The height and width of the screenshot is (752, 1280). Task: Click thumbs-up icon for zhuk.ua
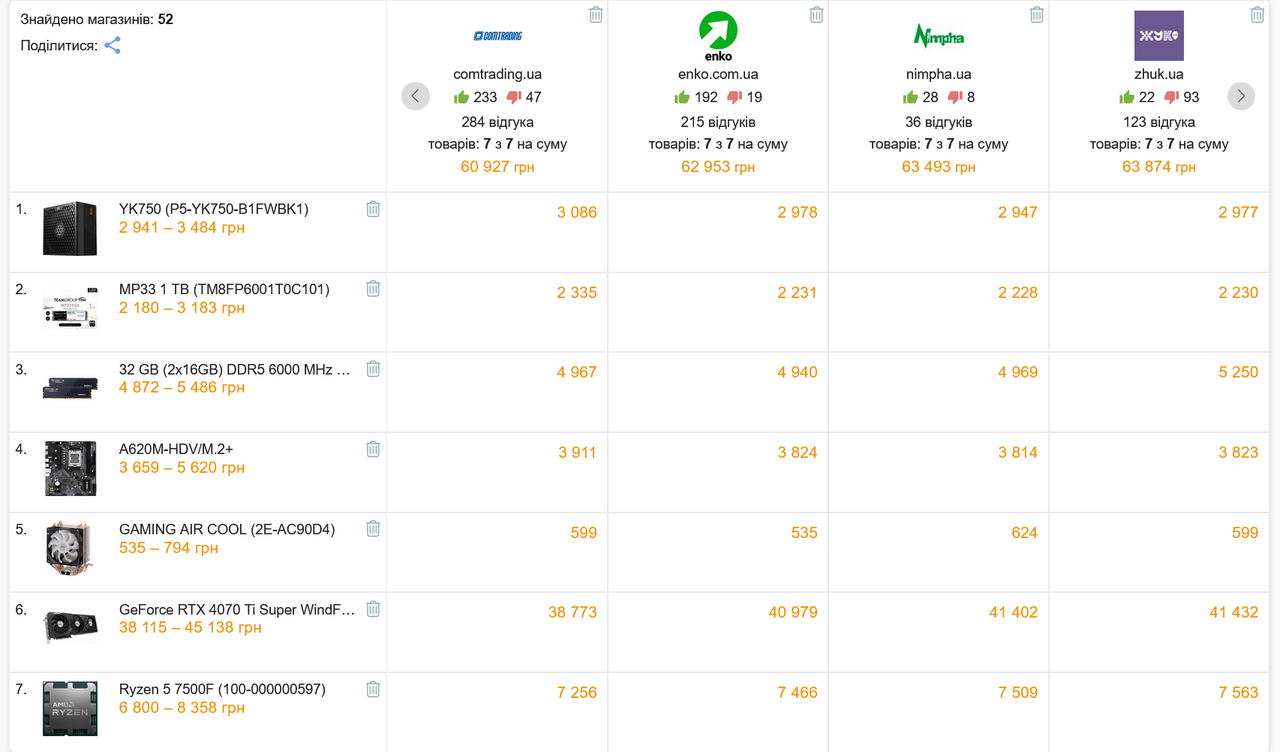point(1126,97)
